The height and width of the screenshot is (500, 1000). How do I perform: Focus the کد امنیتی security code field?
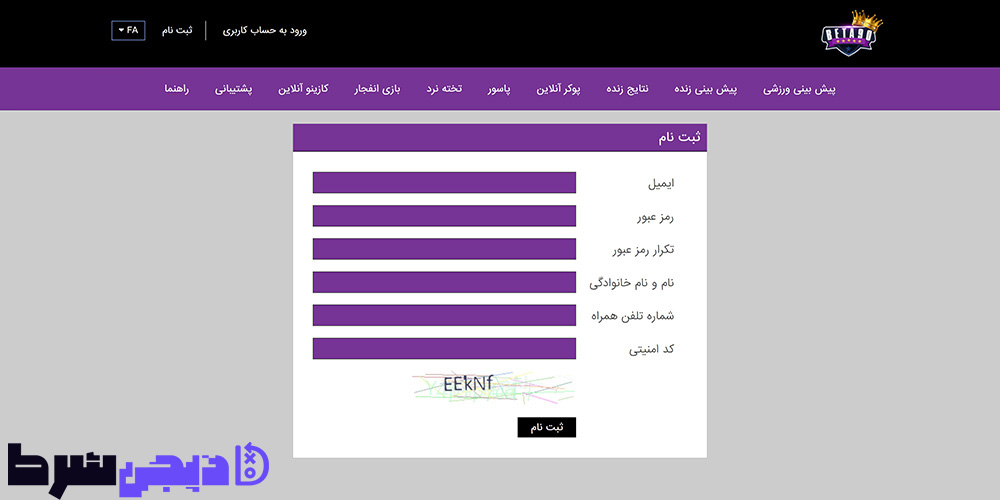[445, 348]
